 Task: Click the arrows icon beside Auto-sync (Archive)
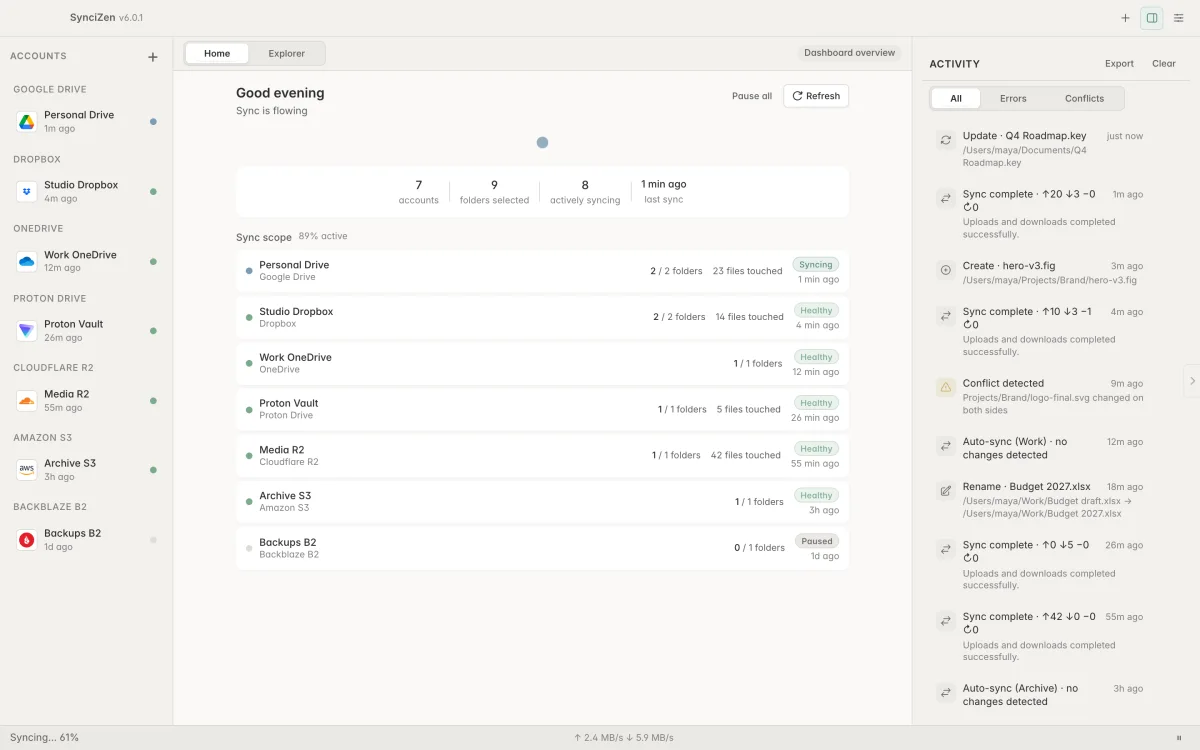[x=945, y=692]
